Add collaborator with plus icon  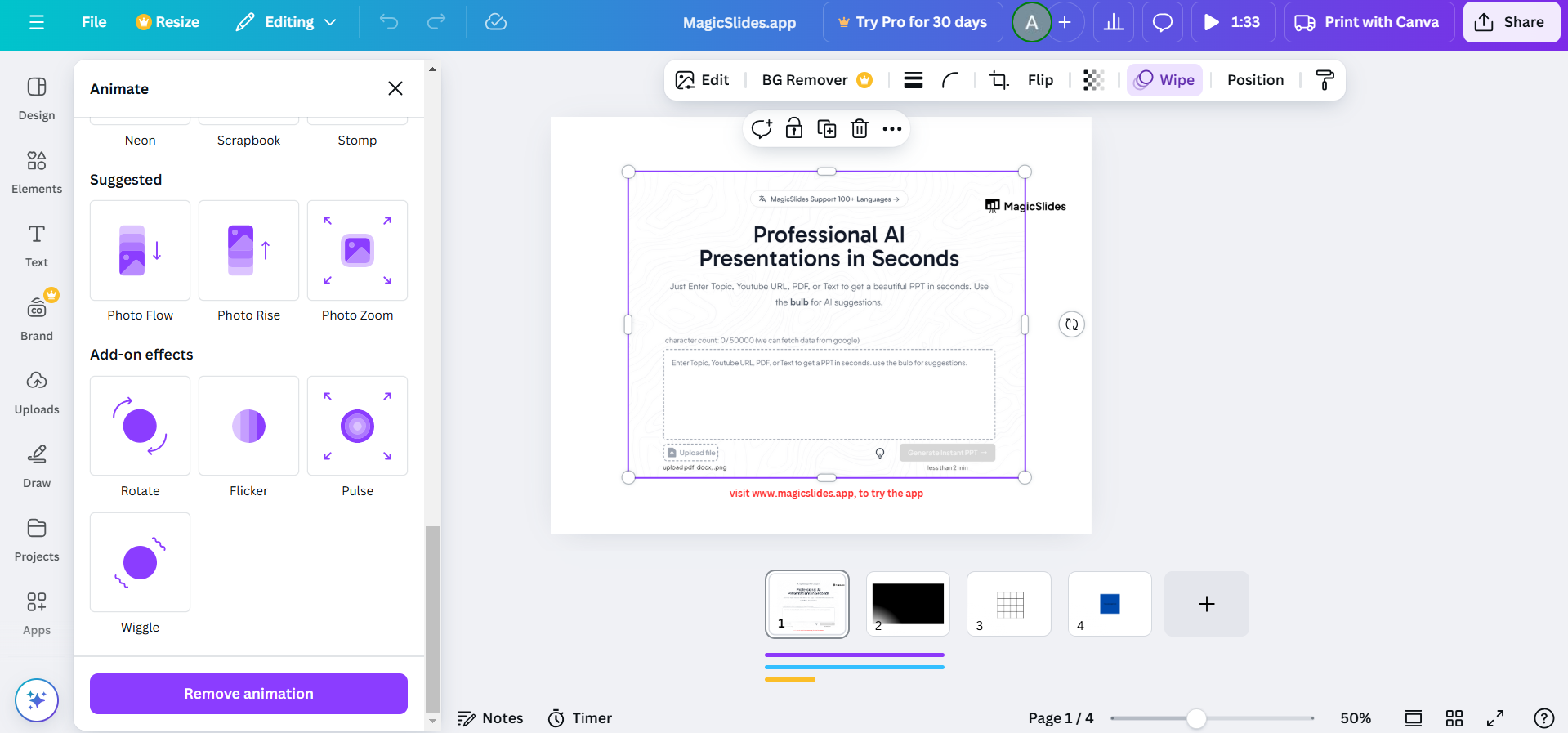tap(1065, 22)
